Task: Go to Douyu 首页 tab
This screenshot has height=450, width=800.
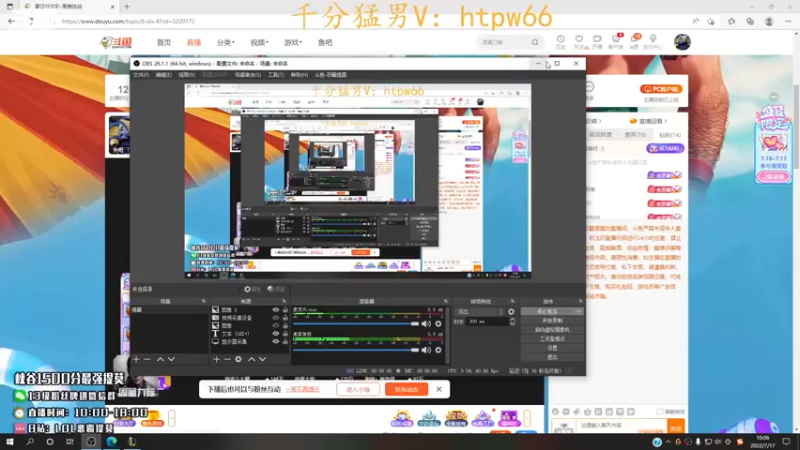Action: [164, 42]
